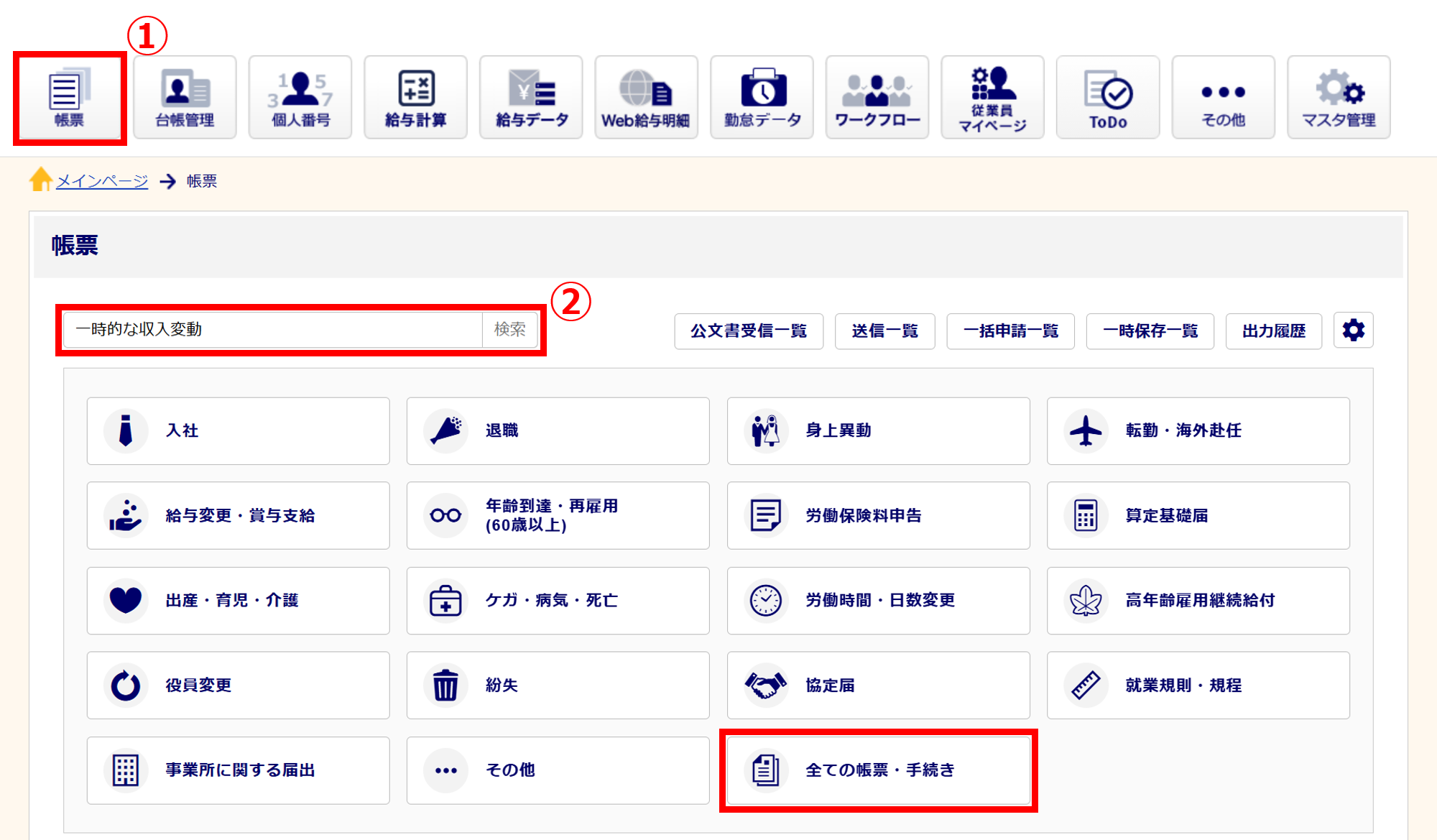This screenshot has height=840, width=1437.
Task: Open マスタ管理 gear settings icon
Action: click(x=1339, y=98)
